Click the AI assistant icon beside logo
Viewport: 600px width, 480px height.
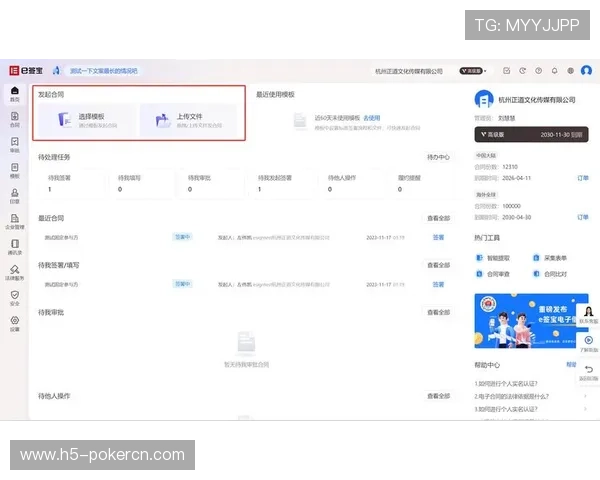click(56, 70)
